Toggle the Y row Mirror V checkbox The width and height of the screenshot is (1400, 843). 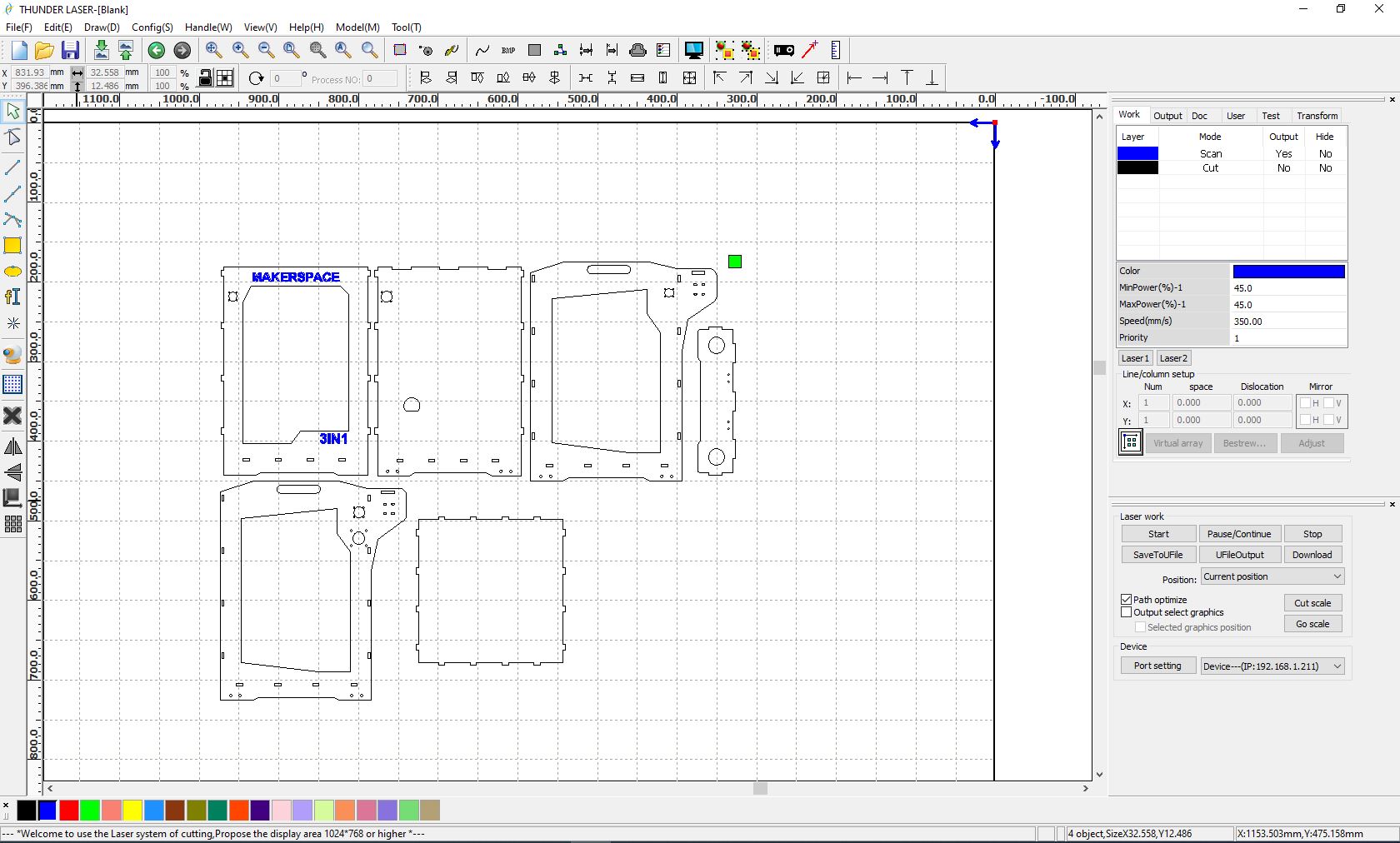pos(1328,420)
